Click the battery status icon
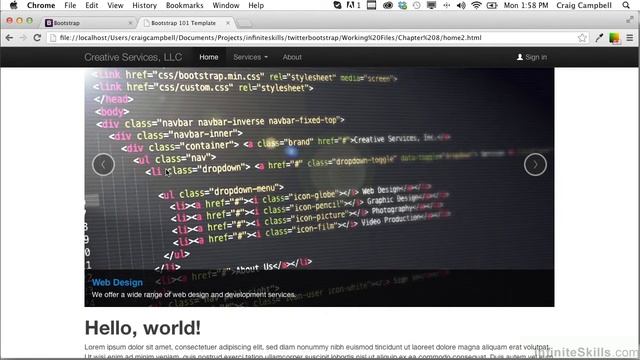This screenshot has width=640, height=360. pos(491,5)
